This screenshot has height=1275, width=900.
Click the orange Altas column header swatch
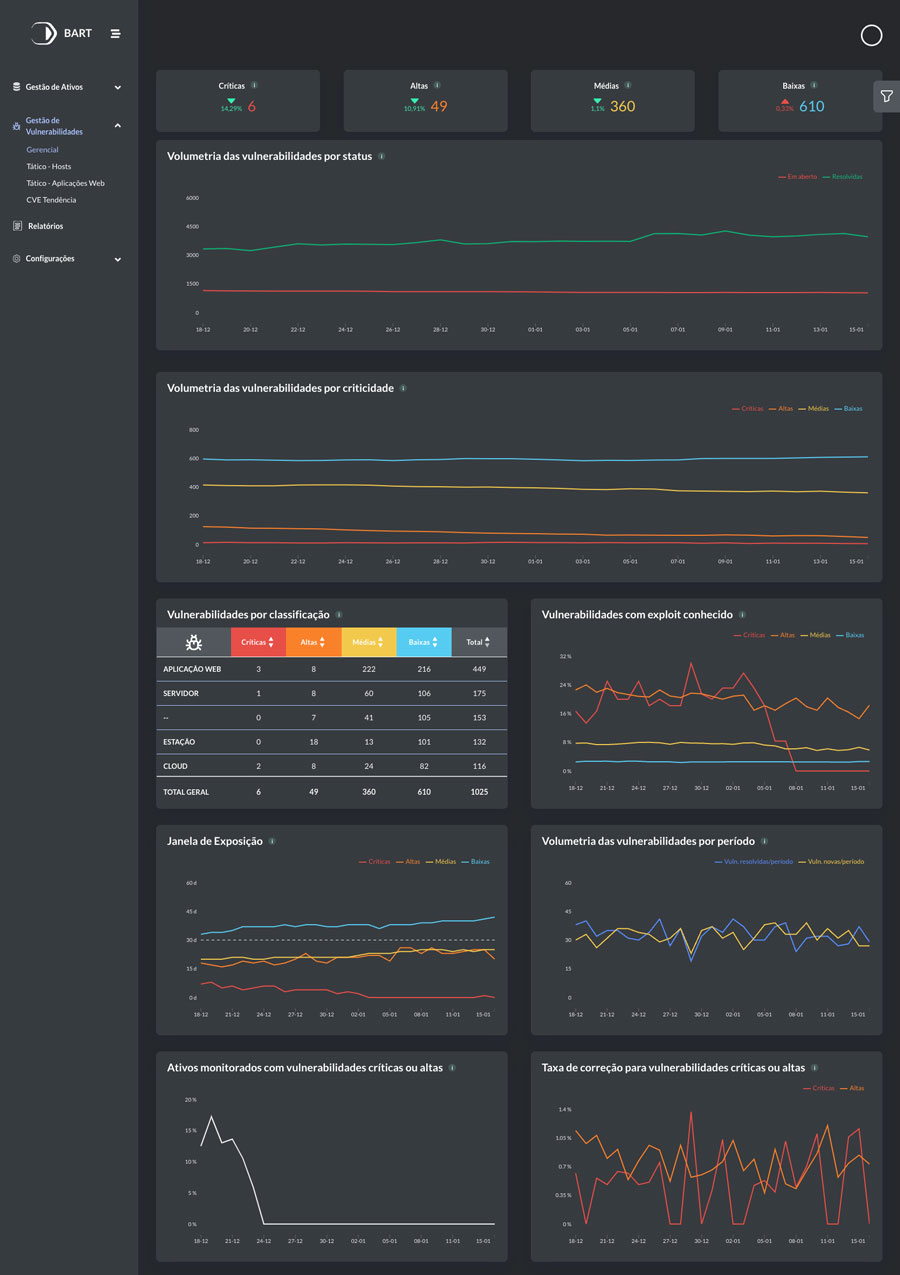(x=311, y=642)
